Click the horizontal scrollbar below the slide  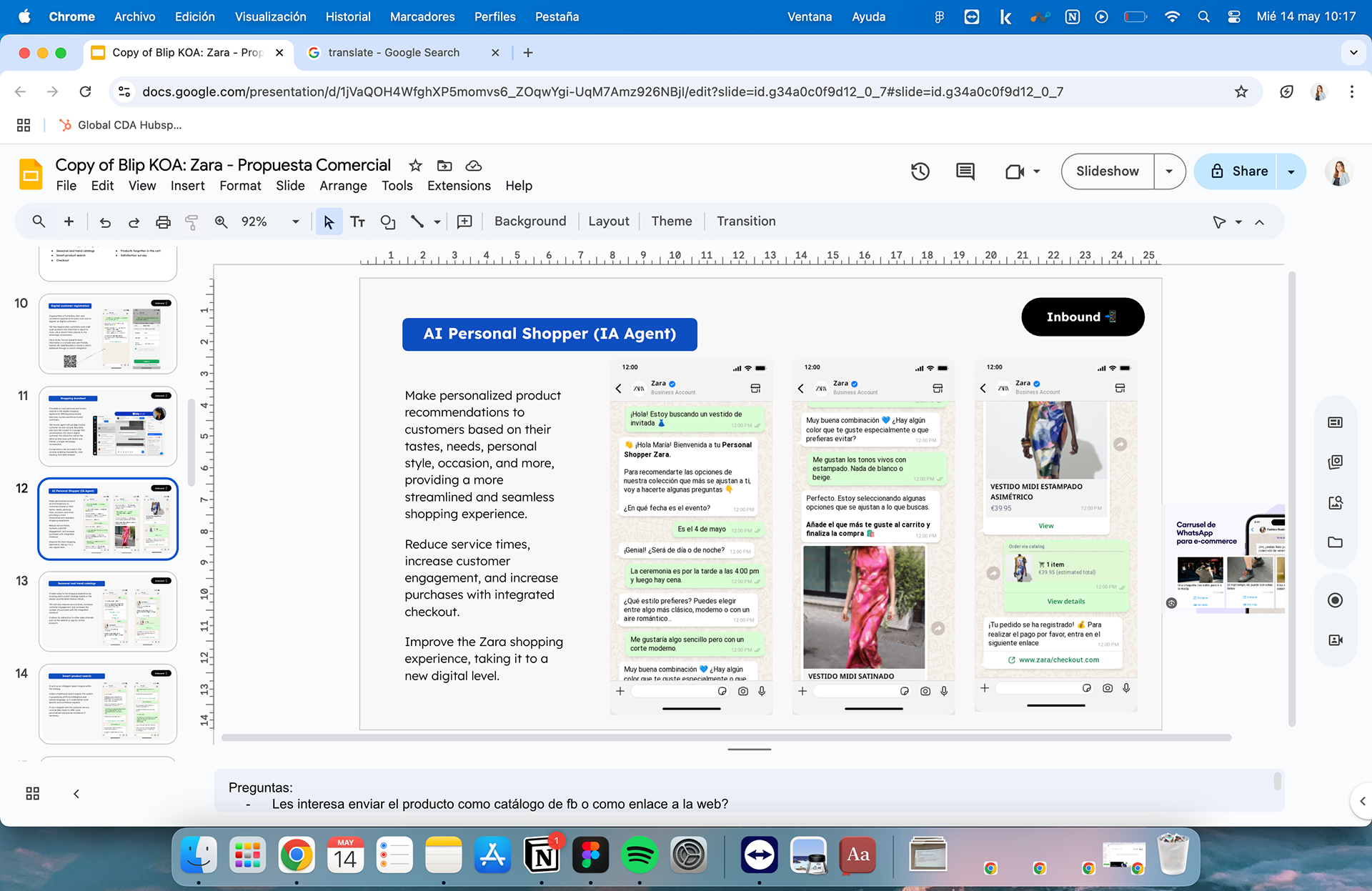point(726,737)
